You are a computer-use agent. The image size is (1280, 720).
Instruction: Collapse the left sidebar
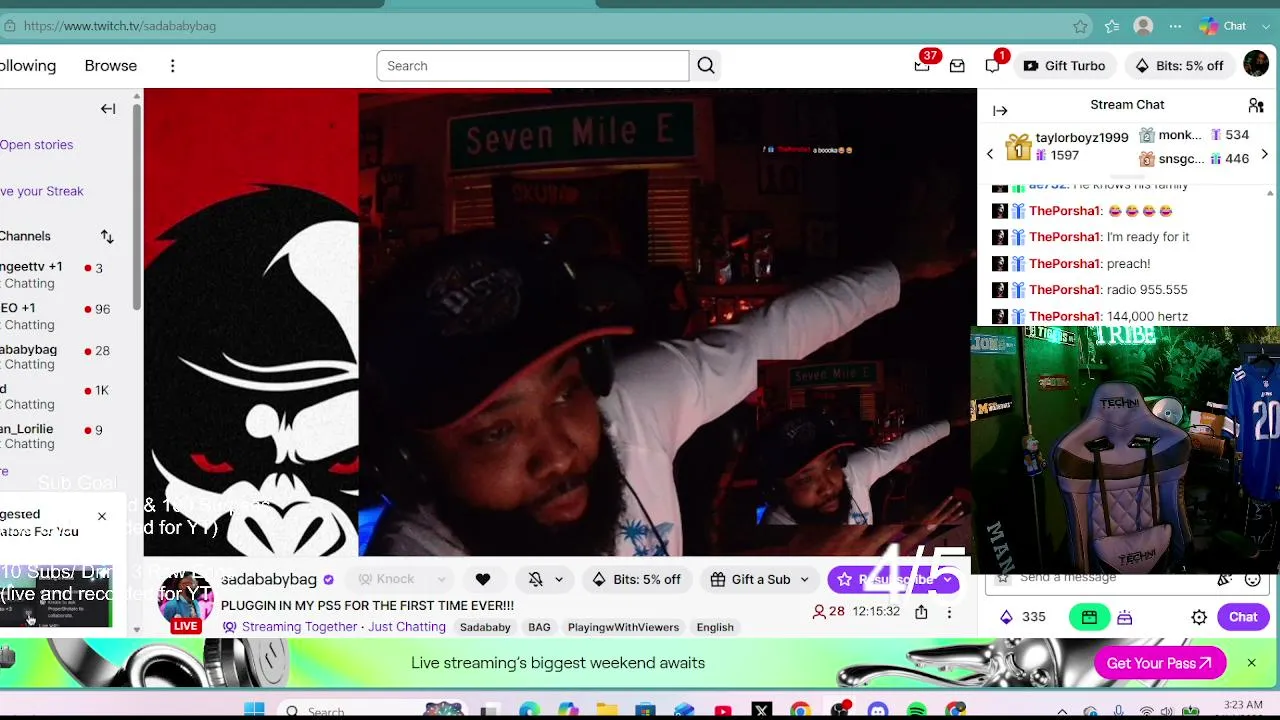(108, 109)
